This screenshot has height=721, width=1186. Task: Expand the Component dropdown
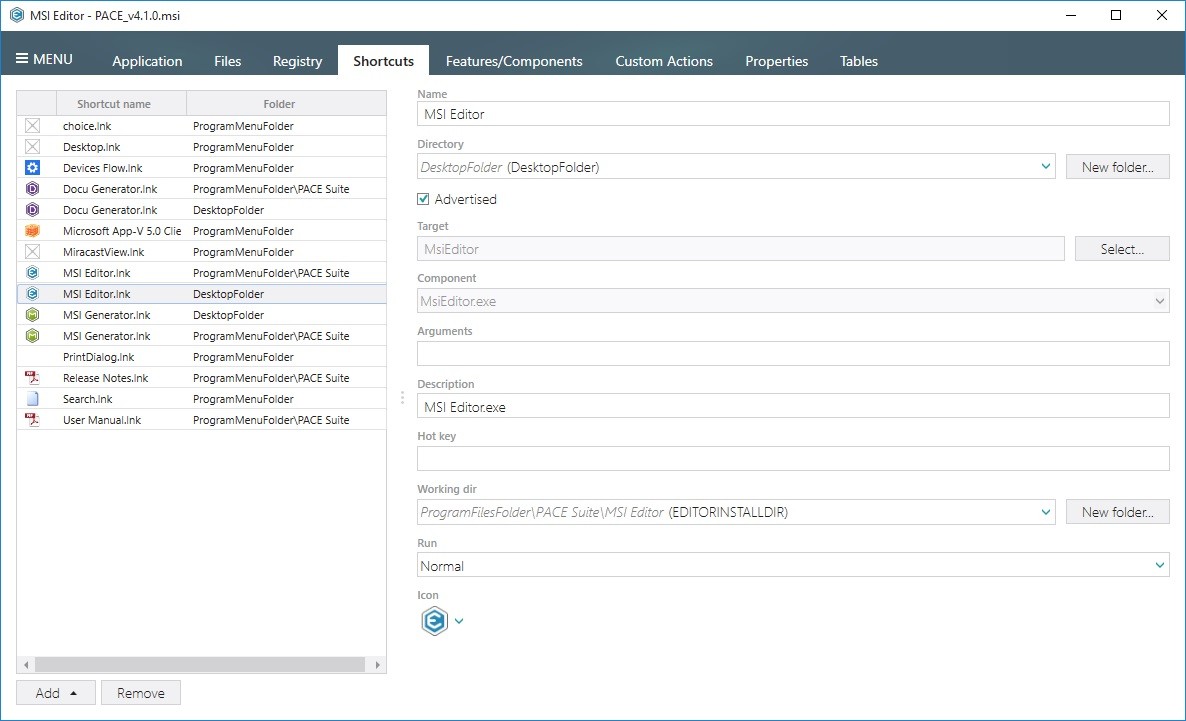pyautogui.click(x=1160, y=301)
